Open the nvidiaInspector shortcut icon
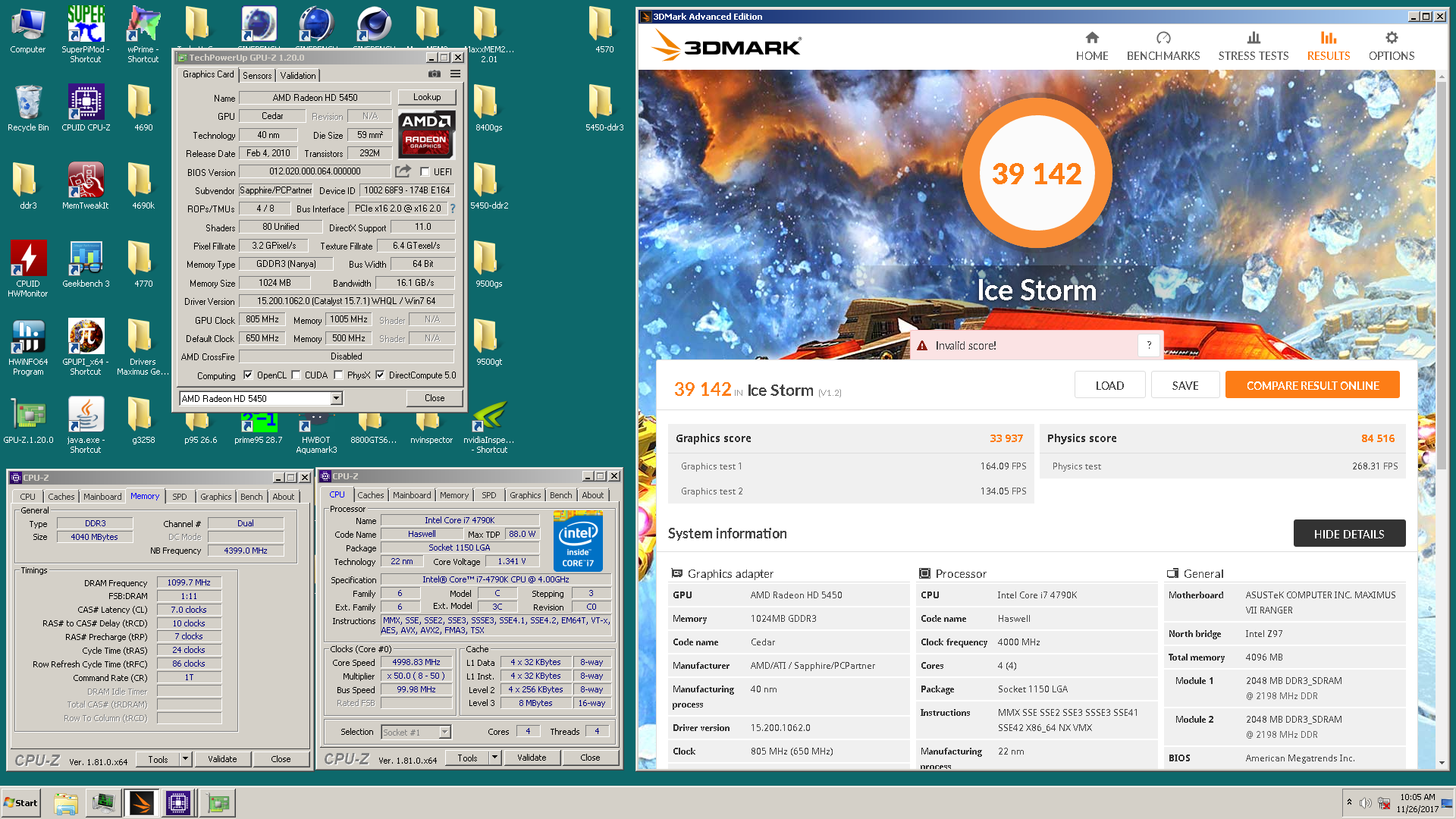The height and width of the screenshot is (819, 1456). 489,428
